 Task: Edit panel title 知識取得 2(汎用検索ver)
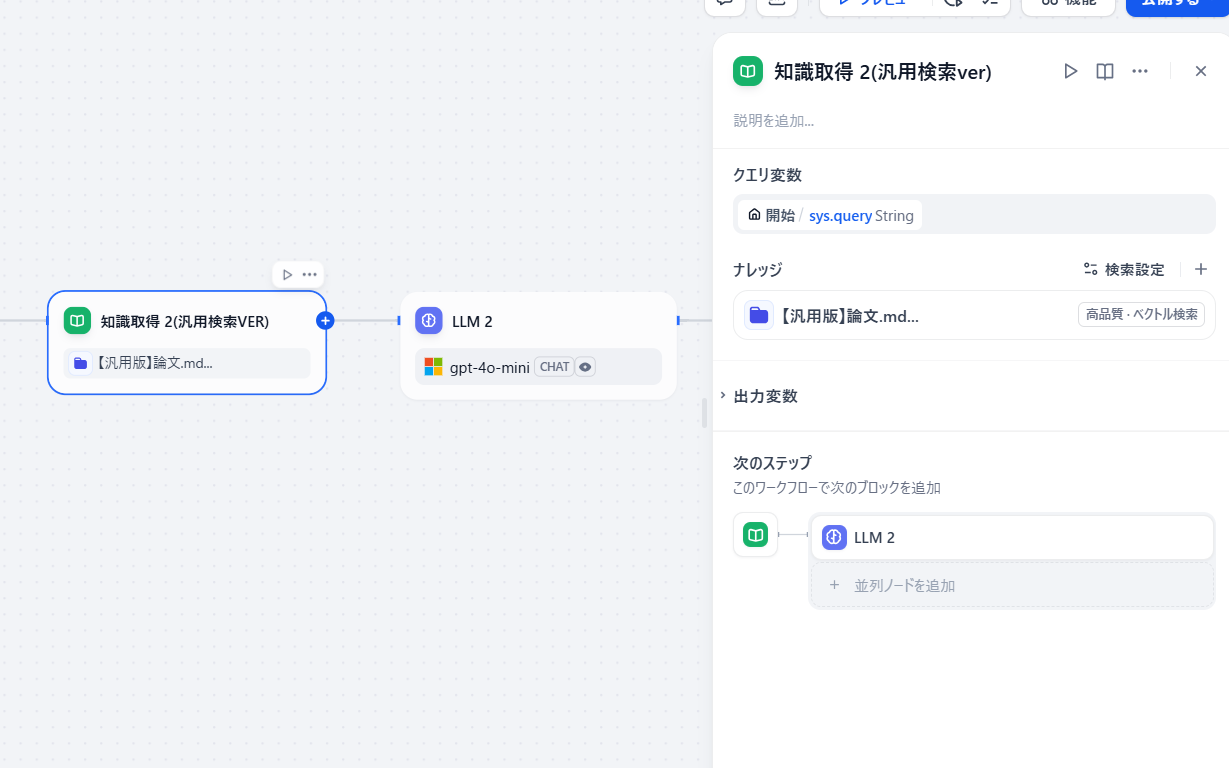882,72
